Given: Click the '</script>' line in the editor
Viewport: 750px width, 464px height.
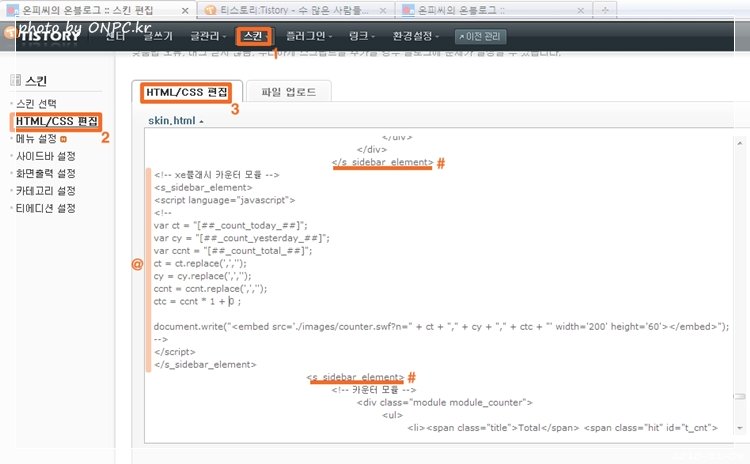Looking at the screenshot, I should tap(175, 352).
